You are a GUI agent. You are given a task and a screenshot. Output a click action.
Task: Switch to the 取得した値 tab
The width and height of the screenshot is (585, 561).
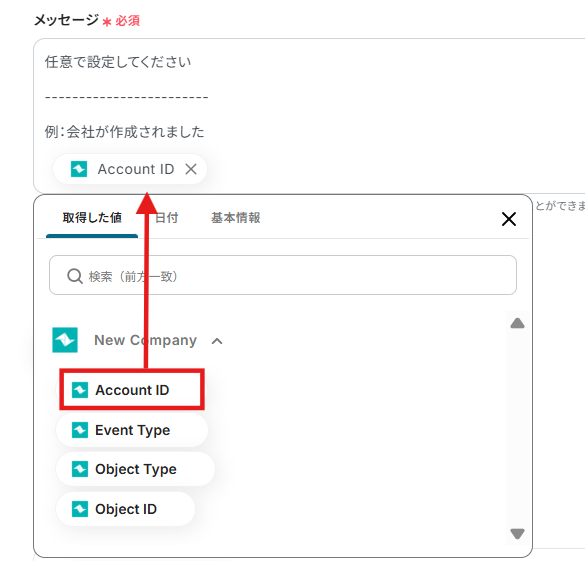click(x=92, y=218)
